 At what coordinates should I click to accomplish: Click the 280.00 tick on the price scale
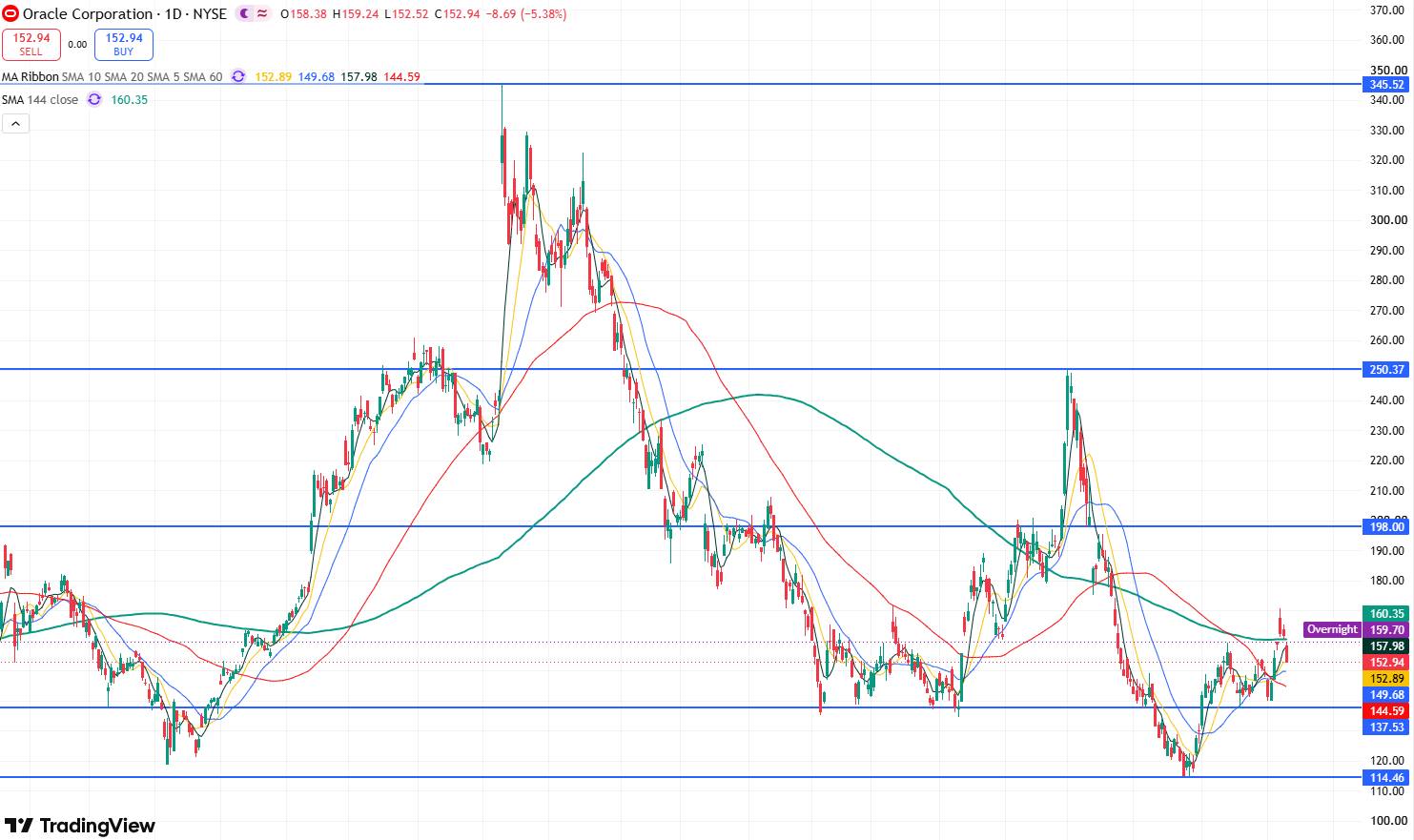tap(1387, 280)
